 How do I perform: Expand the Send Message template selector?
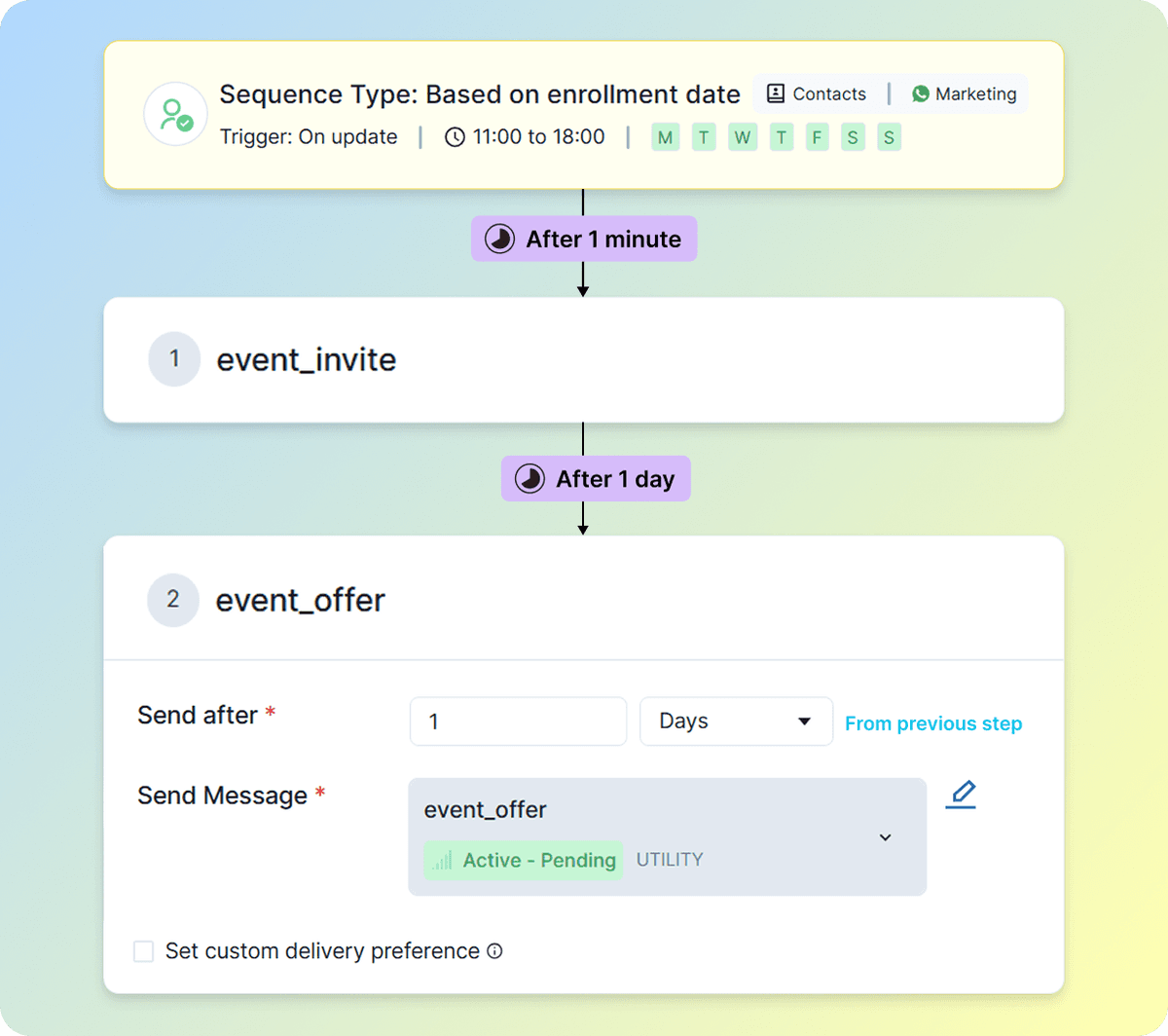(667, 835)
